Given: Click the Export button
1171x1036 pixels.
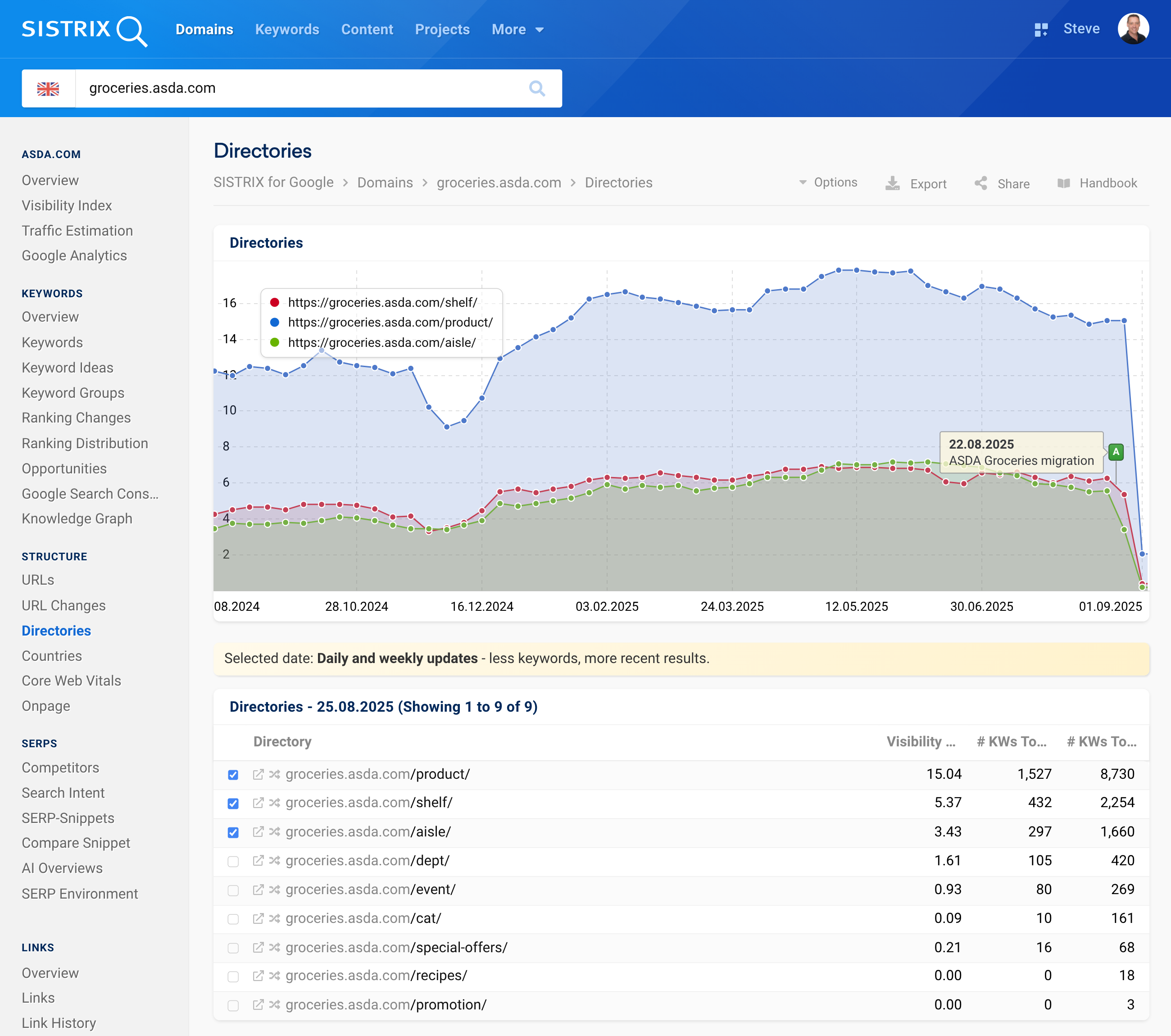Looking at the screenshot, I should pyautogui.click(x=916, y=183).
